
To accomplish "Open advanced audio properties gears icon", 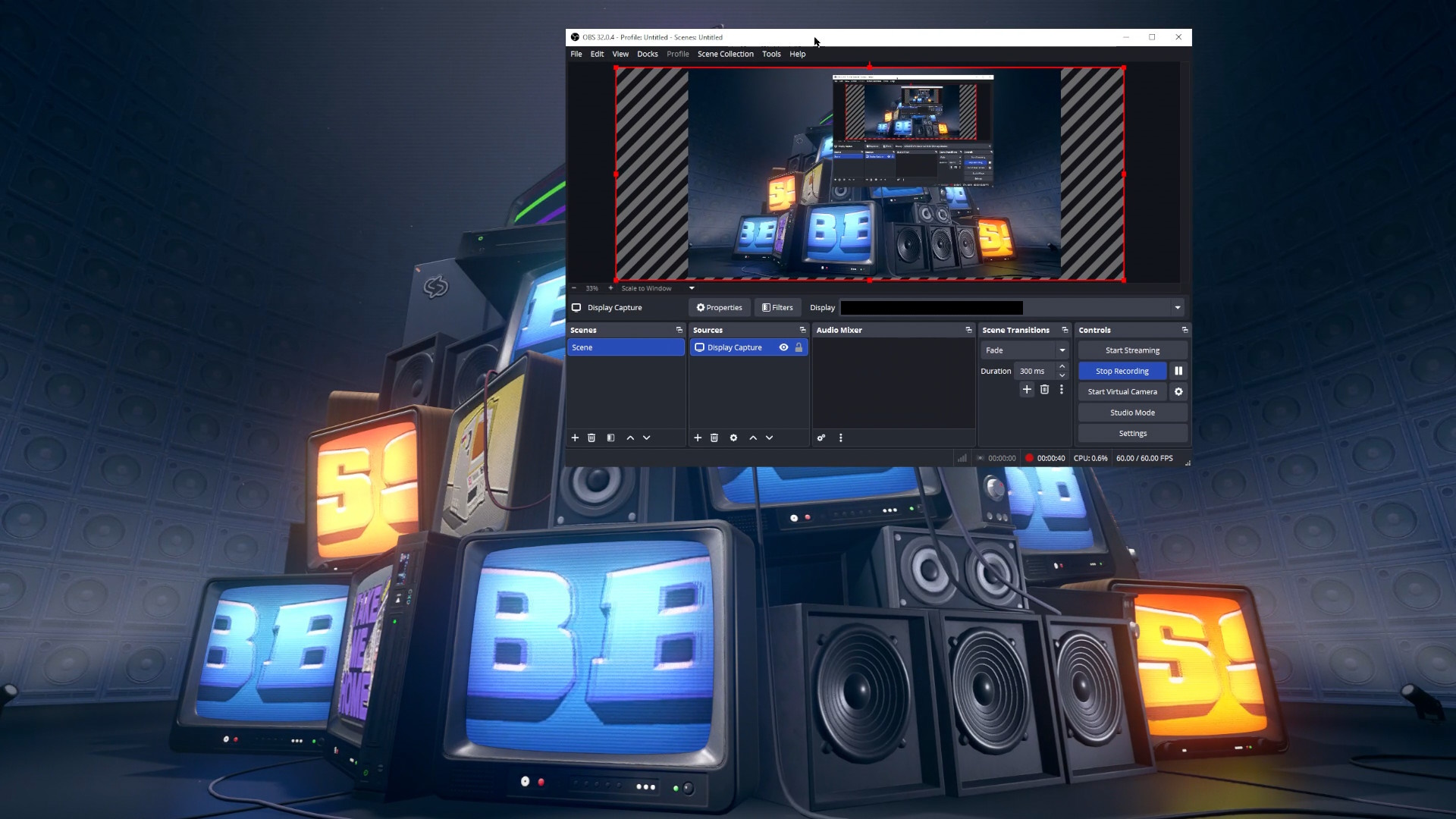I will point(821,438).
